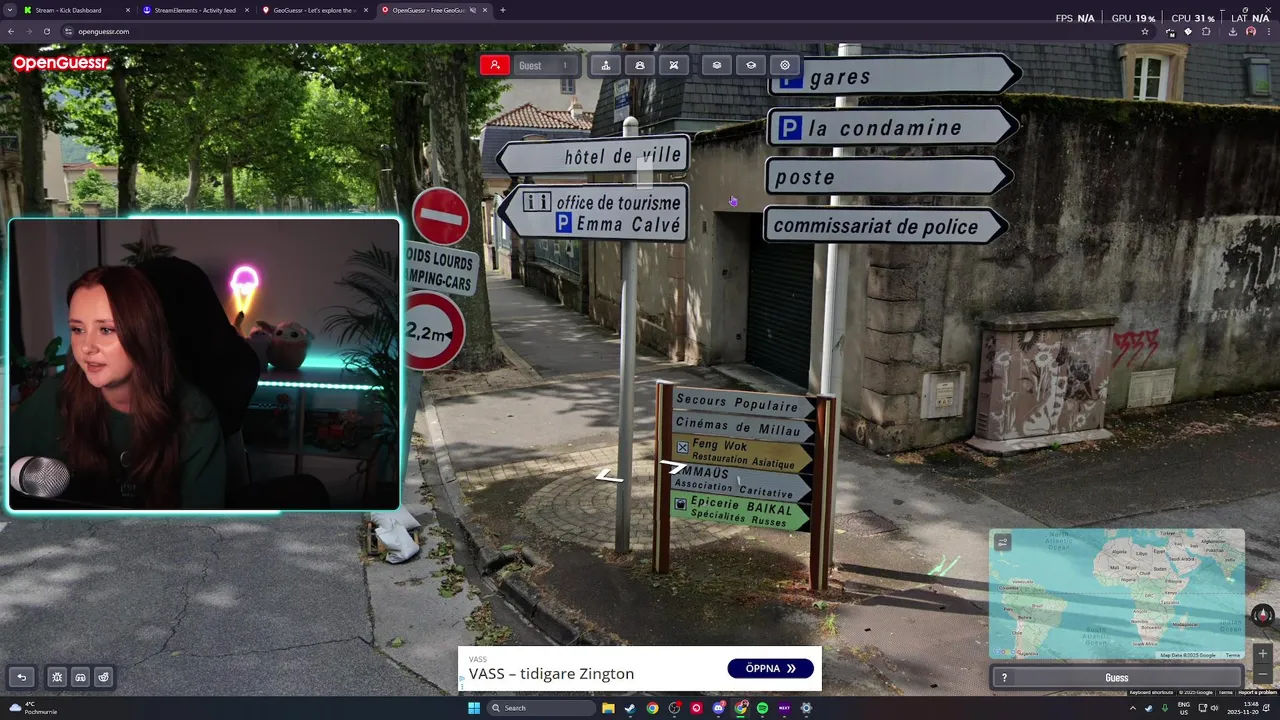Click ÖPPNA button in the ad
This screenshot has width=1280, height=720.
770,668
